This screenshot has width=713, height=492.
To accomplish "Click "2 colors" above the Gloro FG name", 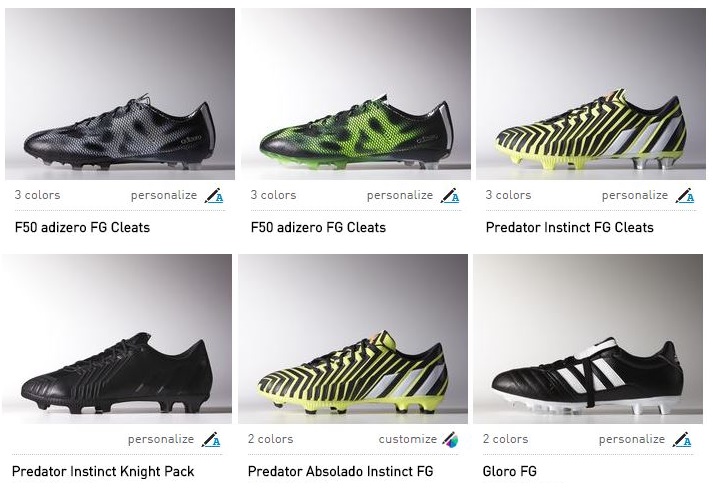I will tap(506, 439).
